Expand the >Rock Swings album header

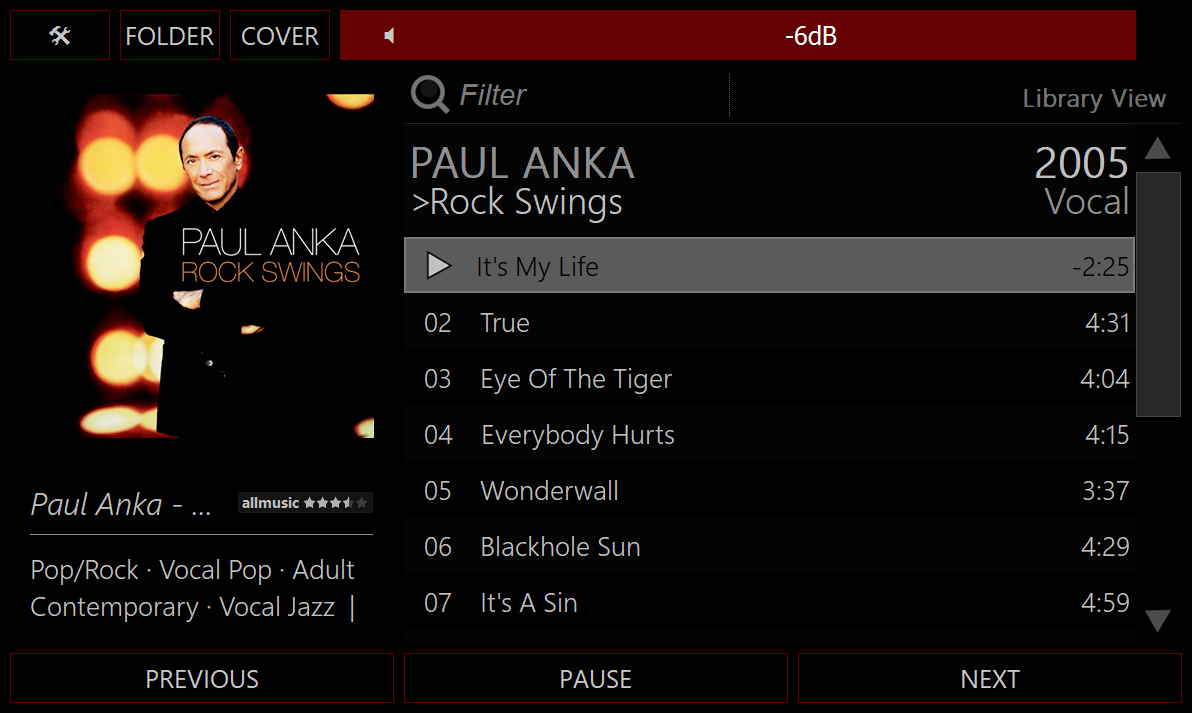pyautogui.click(x=518, y=203)
